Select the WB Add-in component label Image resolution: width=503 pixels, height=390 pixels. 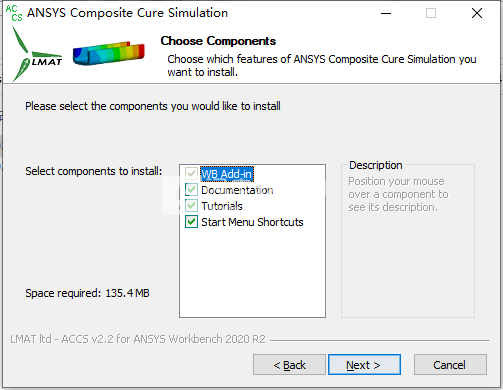(x=227, y=174)
